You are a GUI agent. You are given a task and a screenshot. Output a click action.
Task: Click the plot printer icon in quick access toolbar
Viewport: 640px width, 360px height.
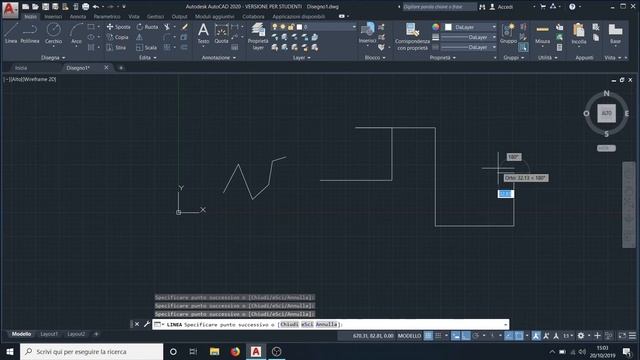click(86, 7)
